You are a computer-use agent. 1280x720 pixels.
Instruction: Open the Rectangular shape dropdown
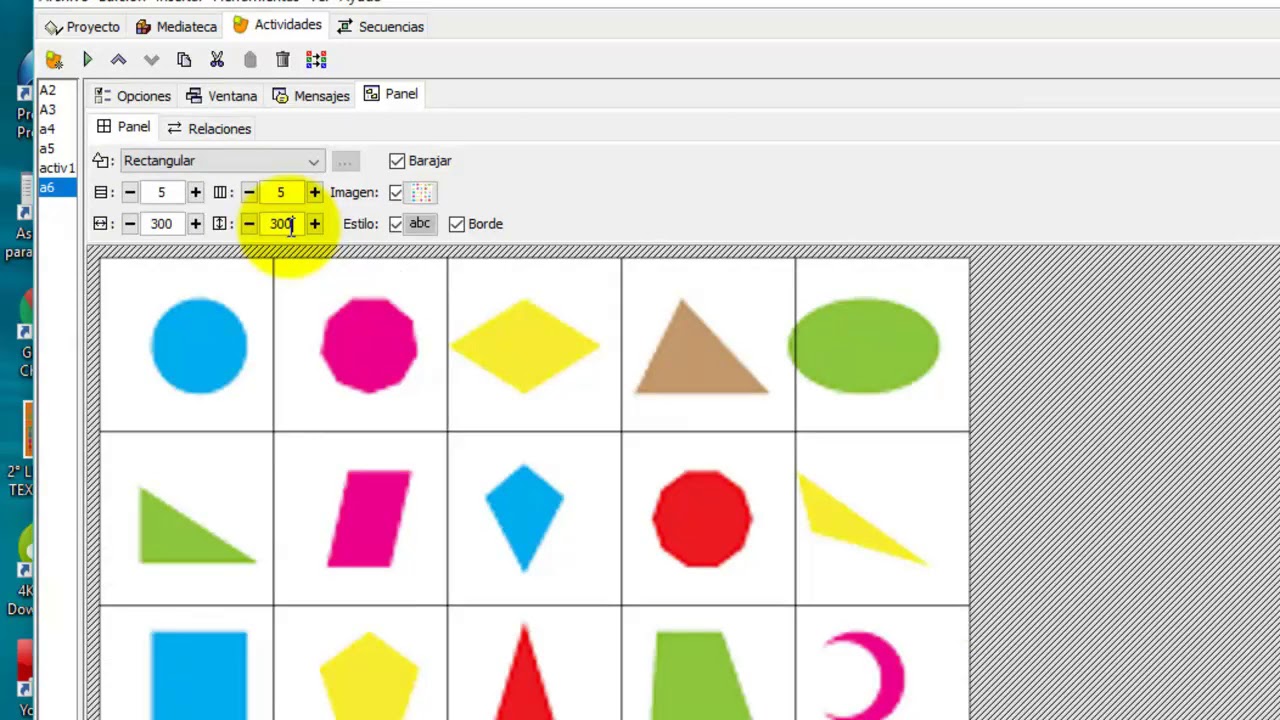coord(221,161)
